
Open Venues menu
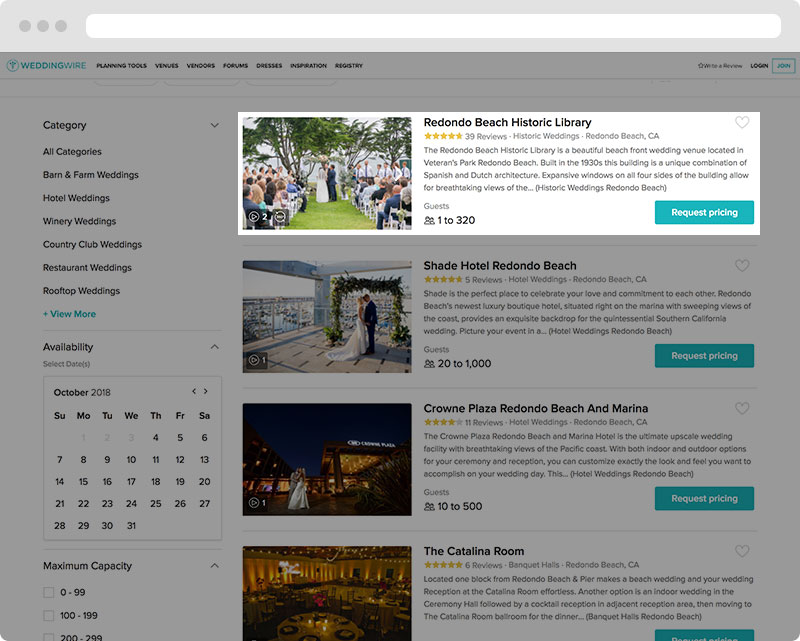(167, 66)
